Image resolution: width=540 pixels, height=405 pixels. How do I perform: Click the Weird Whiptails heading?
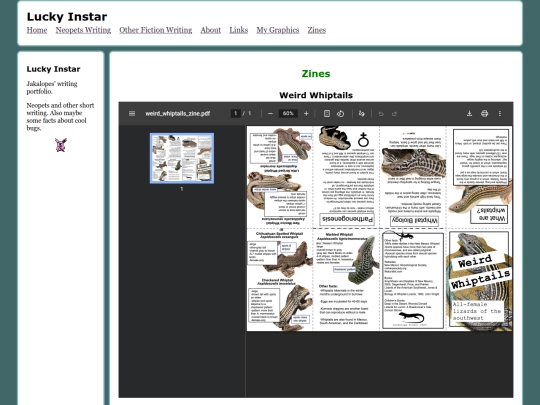coord(316,95)
